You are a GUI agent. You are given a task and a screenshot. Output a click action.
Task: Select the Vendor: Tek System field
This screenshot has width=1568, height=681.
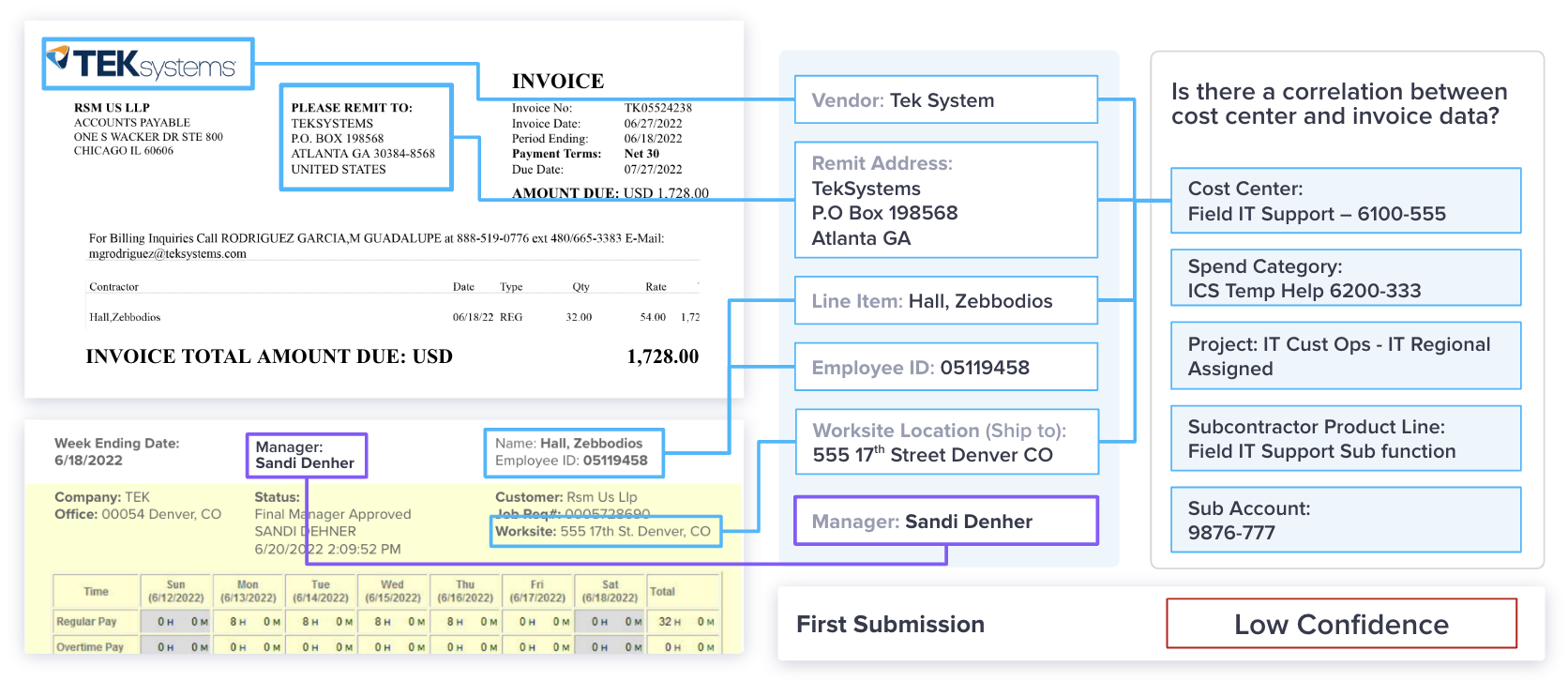click(x=946, y=99)
